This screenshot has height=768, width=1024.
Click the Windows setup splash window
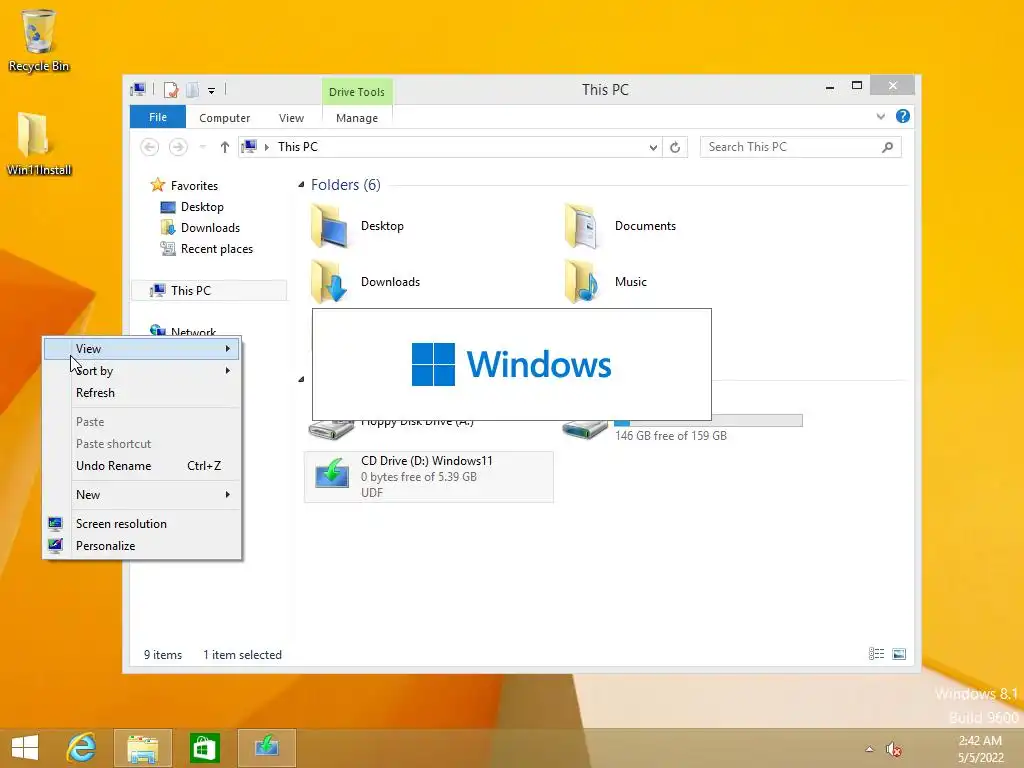click(511, 364)
